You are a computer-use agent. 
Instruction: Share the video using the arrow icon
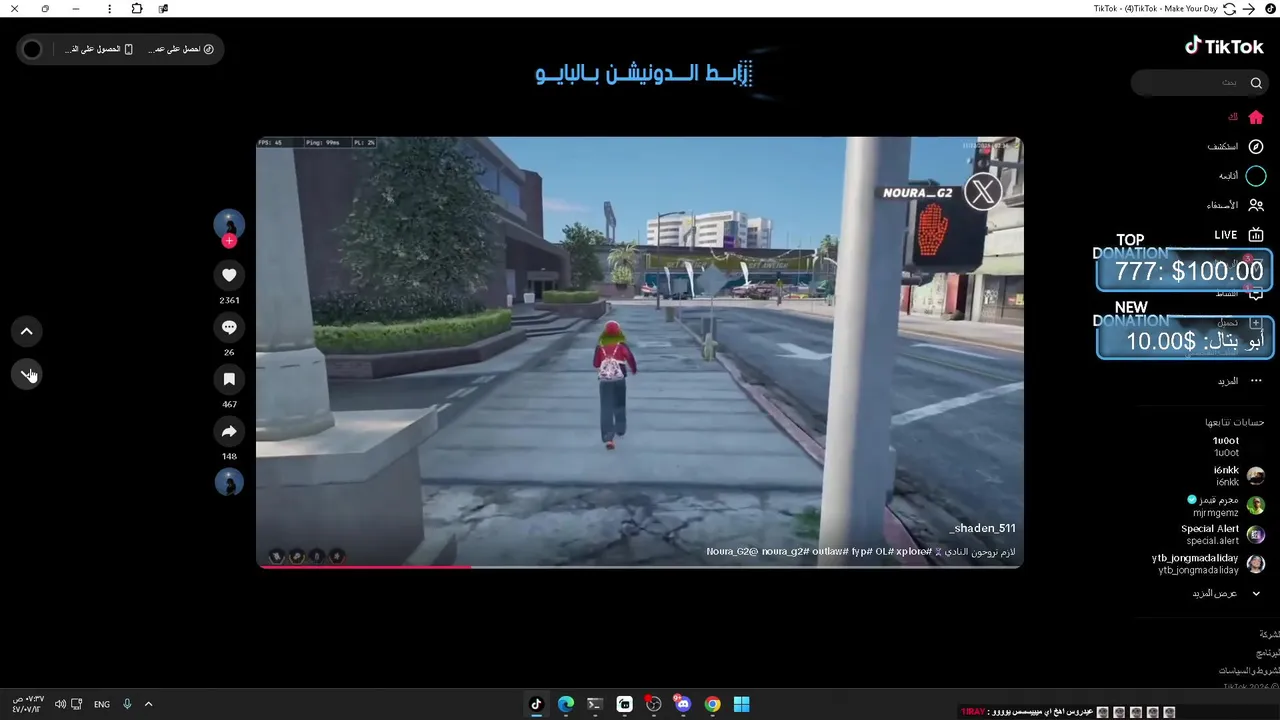click(229, 431)
